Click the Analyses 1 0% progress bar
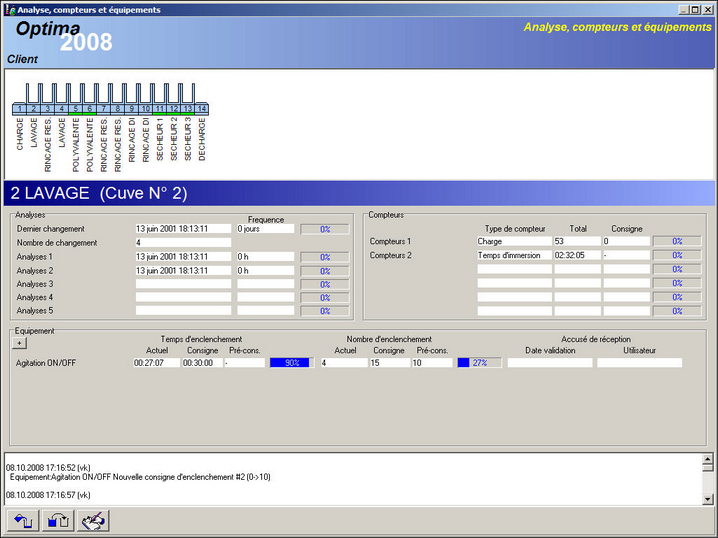718x538 pixels. [x=325, y=257]
